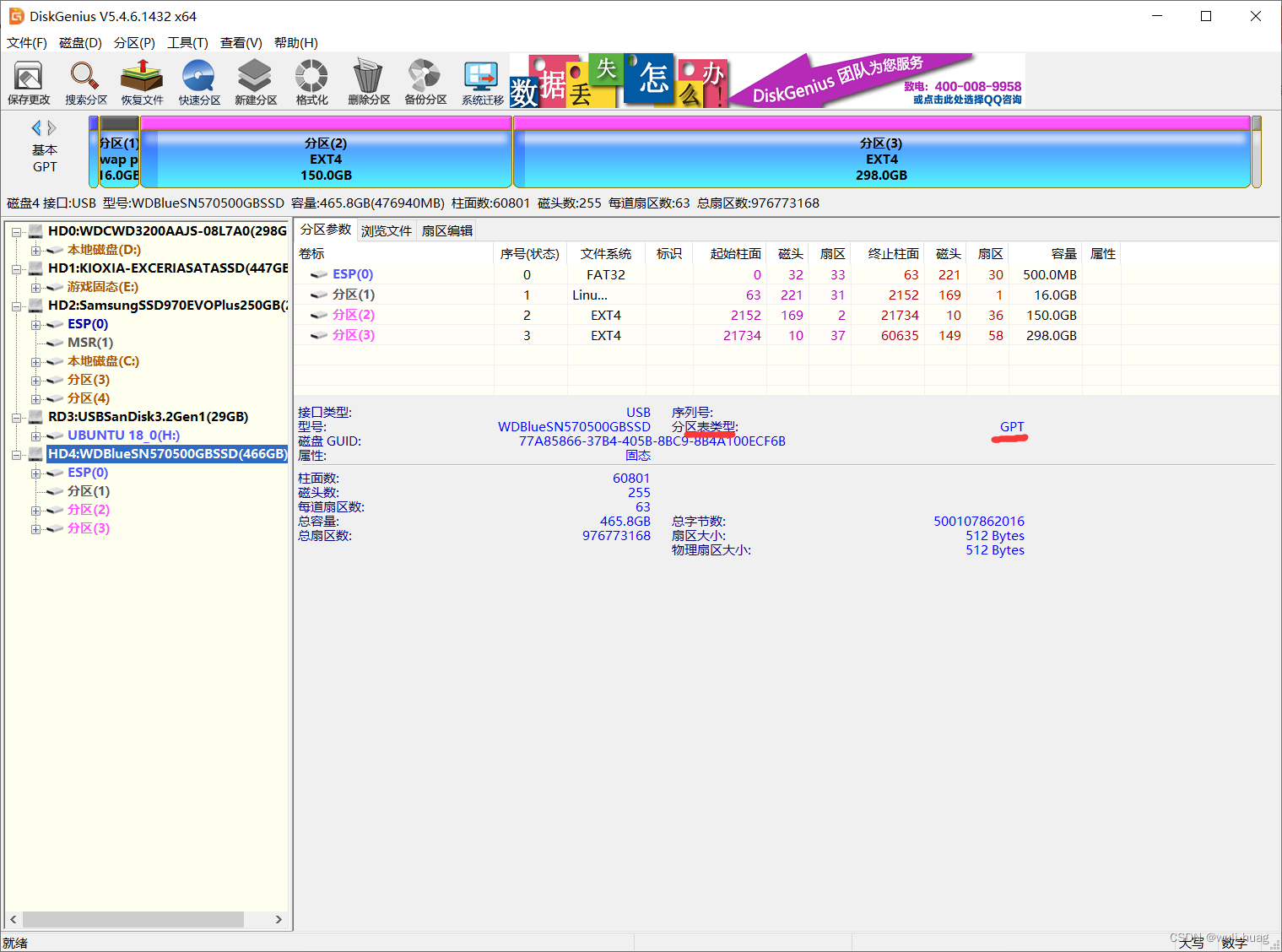Screen dimensions: 1282x952
Task: Click the Recover Files (恢复文件) icon
Action: click(142, 83)
